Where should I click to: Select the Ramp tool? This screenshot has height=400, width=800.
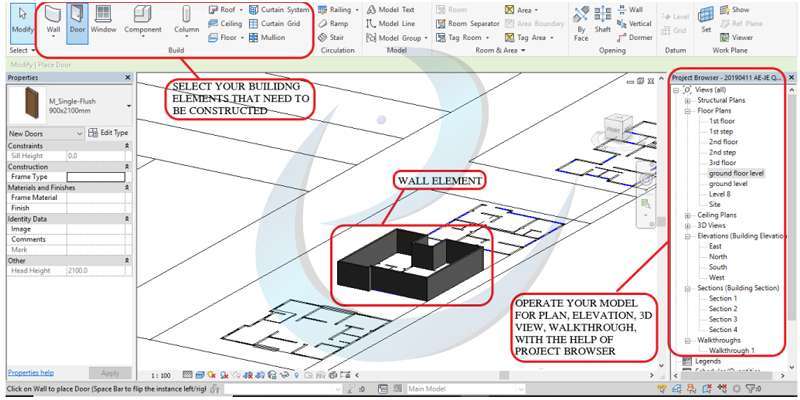pyautogui.click(x=333, y=23)
